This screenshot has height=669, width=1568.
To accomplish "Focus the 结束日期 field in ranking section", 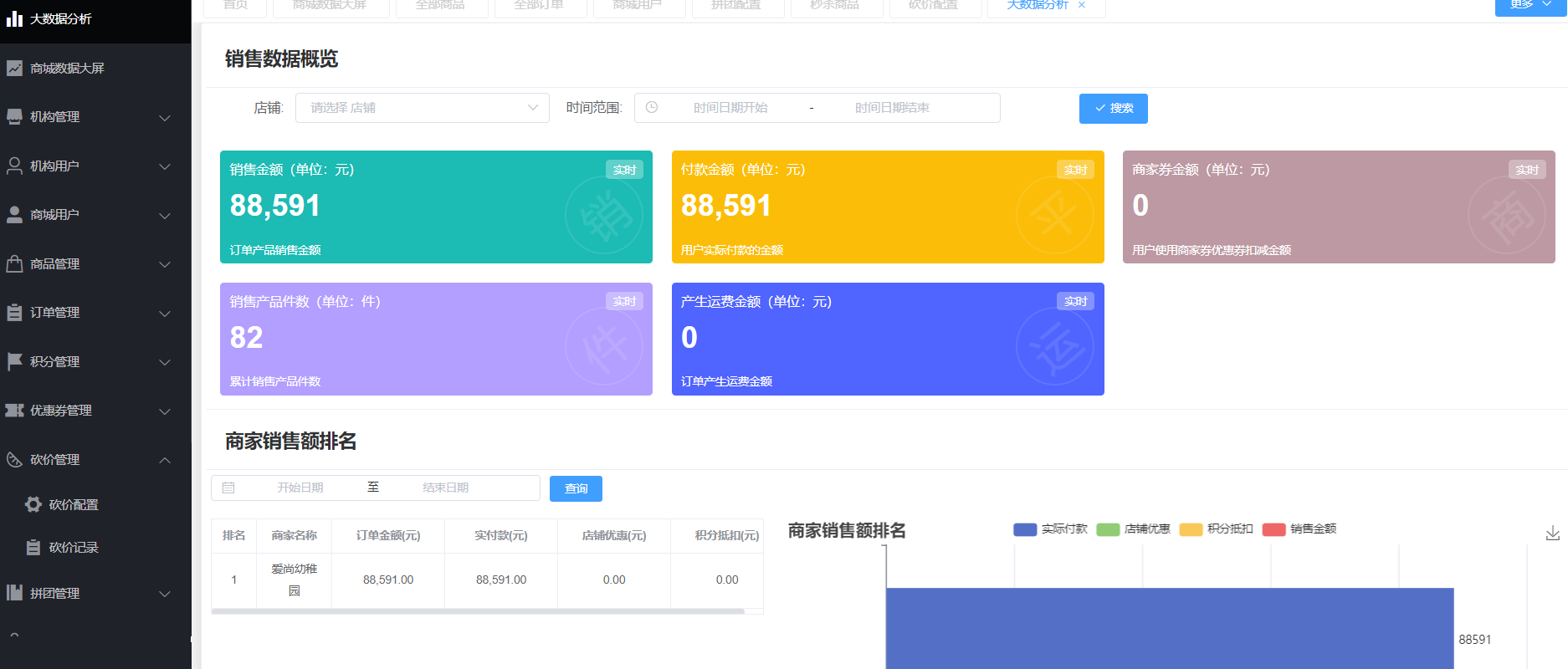I will click(x=445, y=488).
